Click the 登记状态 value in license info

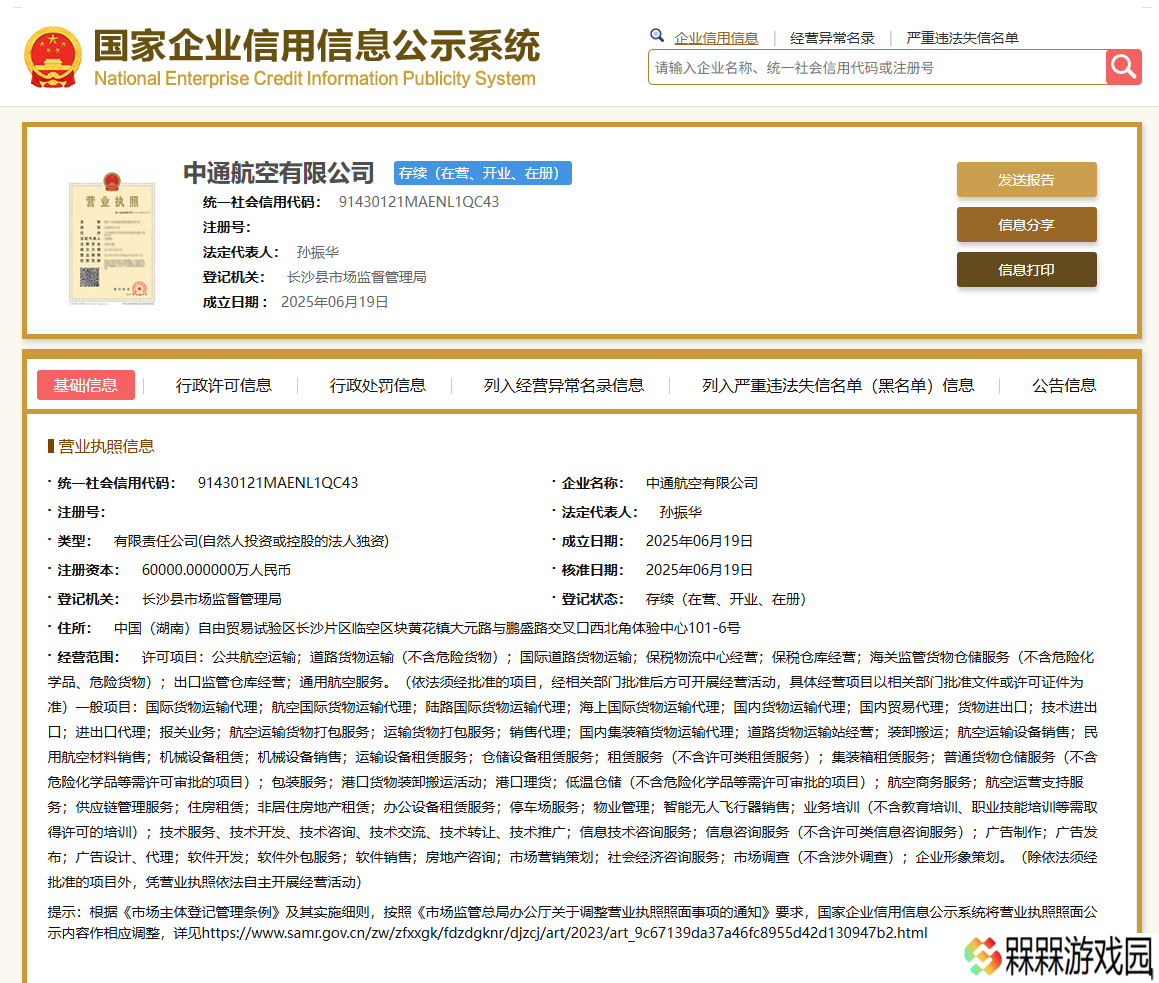(725, 599)
